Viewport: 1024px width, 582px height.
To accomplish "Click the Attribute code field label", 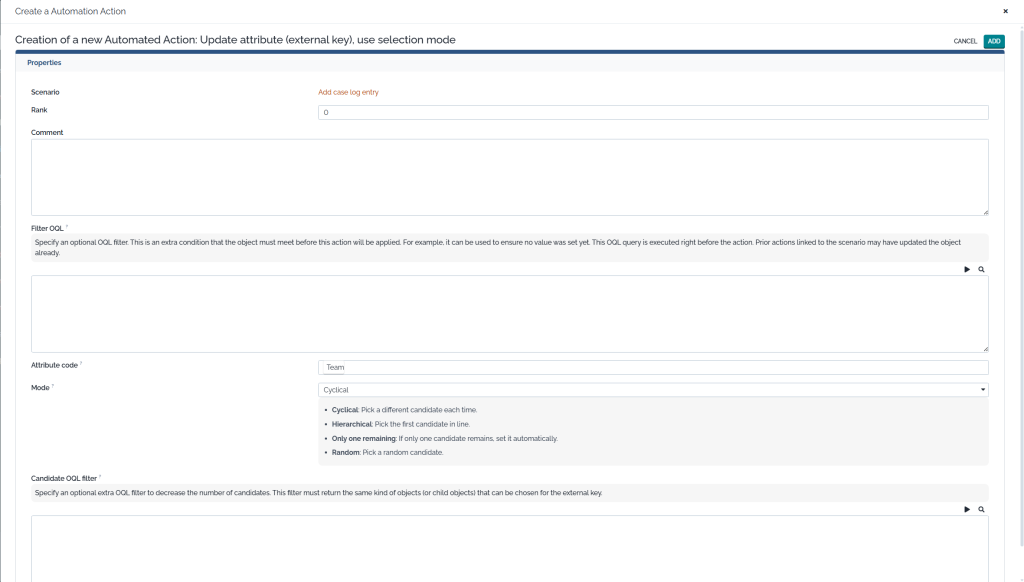I will coord(54,365).
